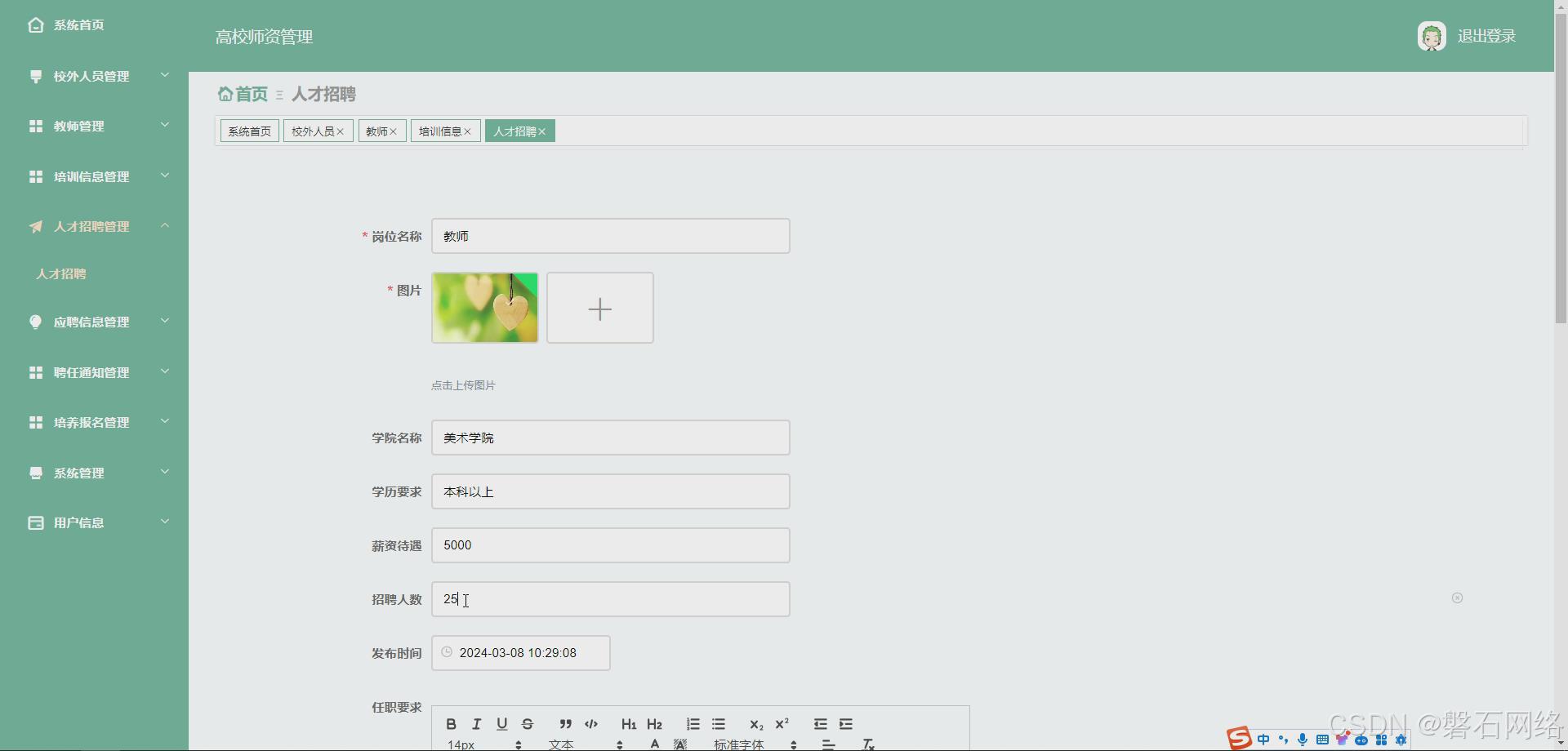Screen dimensions: 1568x751
Task: Expand 系统管理 menu
Action: click(x=94, y=473)
